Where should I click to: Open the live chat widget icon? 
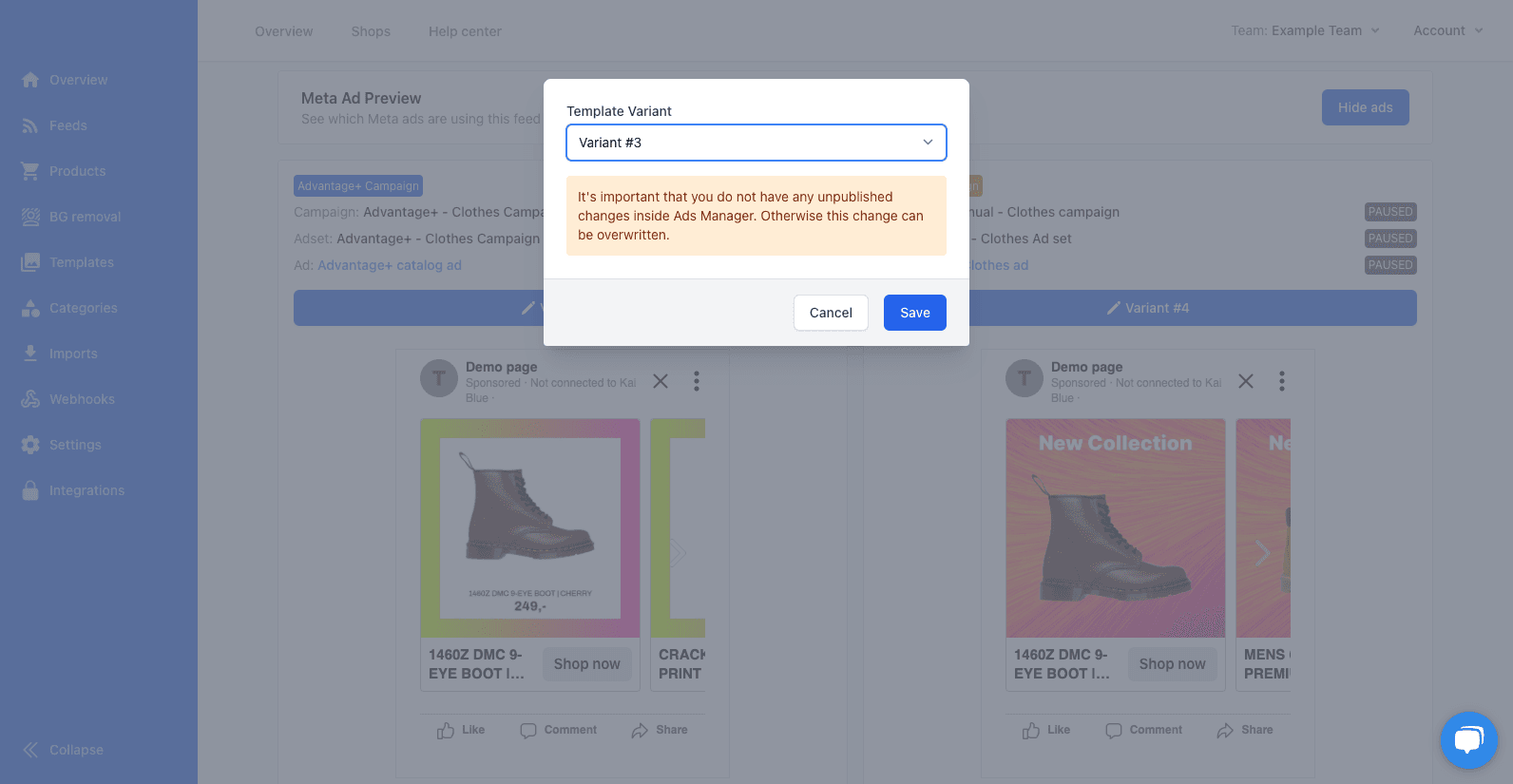click(x=1468, y=739)
